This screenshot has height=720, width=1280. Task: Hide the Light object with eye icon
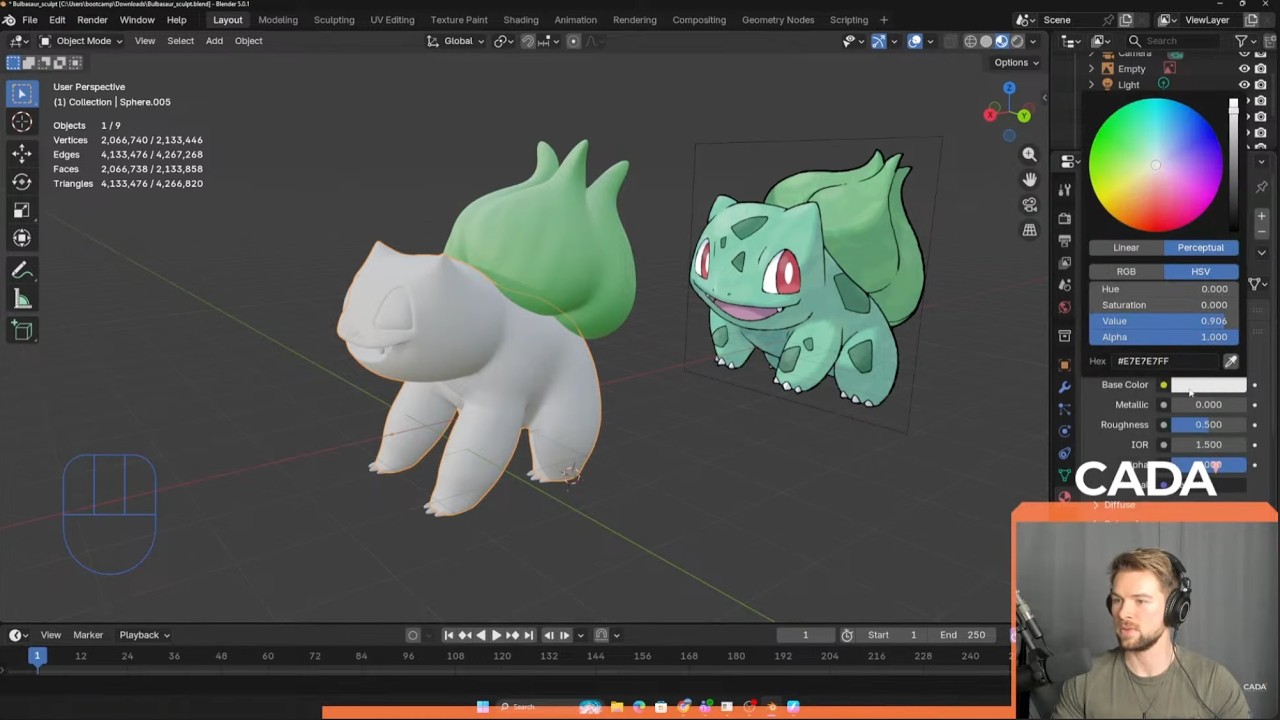1244,85
